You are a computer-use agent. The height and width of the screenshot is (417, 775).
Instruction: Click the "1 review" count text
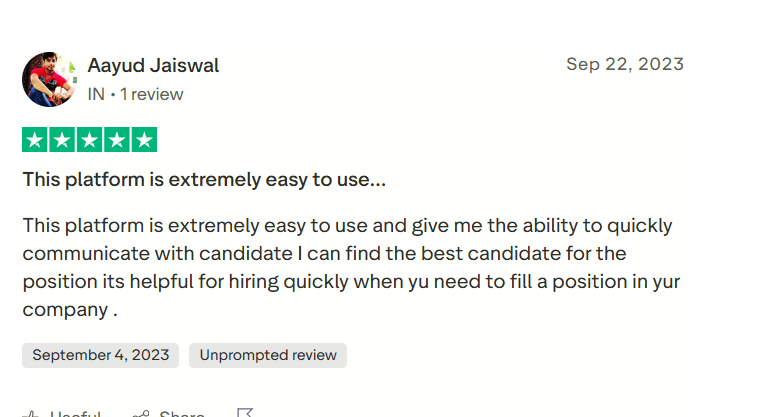coord(152,94)
